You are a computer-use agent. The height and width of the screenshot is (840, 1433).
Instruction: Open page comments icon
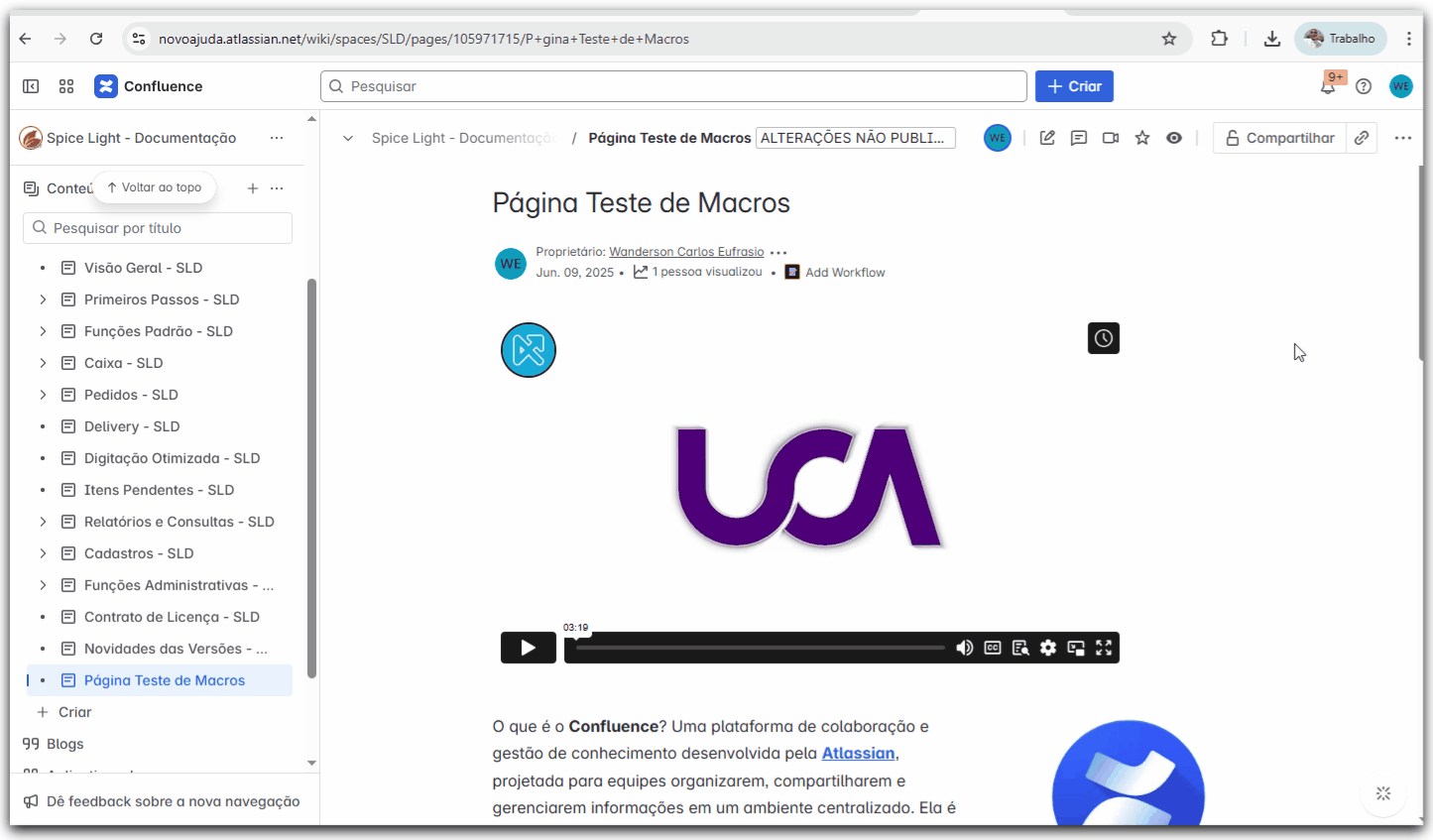(1079, 138)
